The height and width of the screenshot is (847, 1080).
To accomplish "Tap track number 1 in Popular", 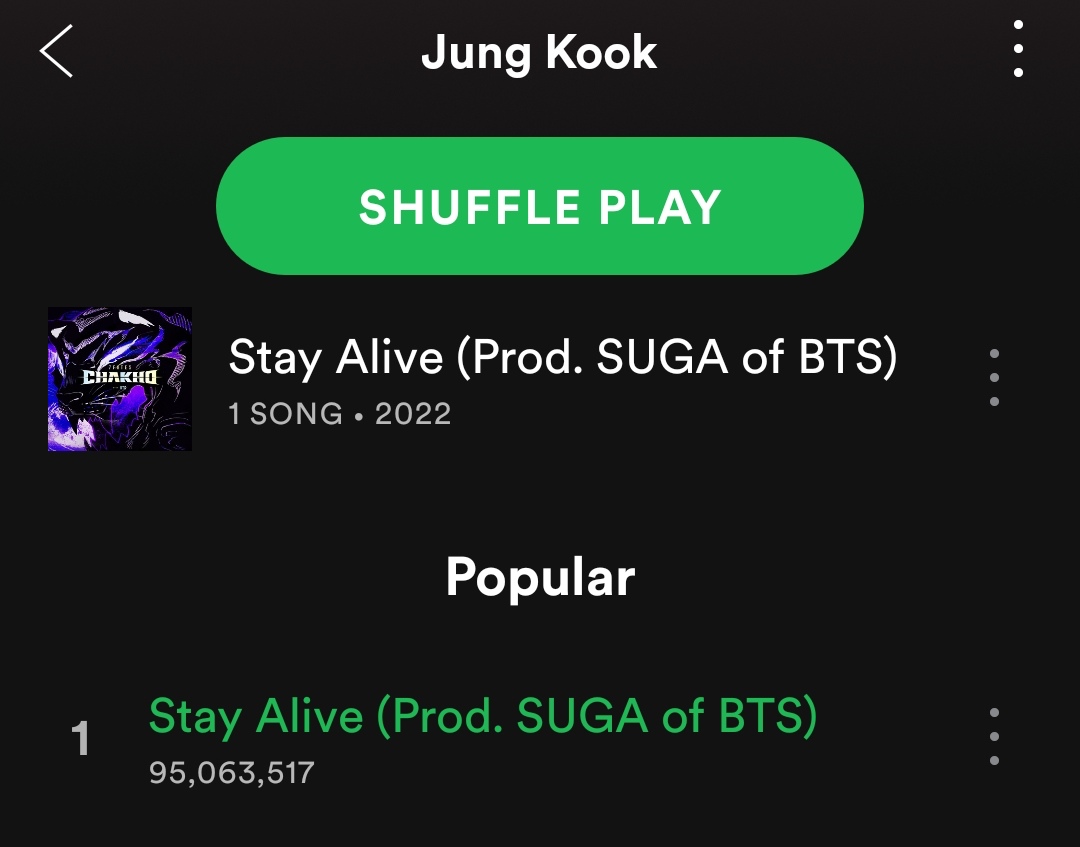I will pyautogui.click(x=81, y=738).
